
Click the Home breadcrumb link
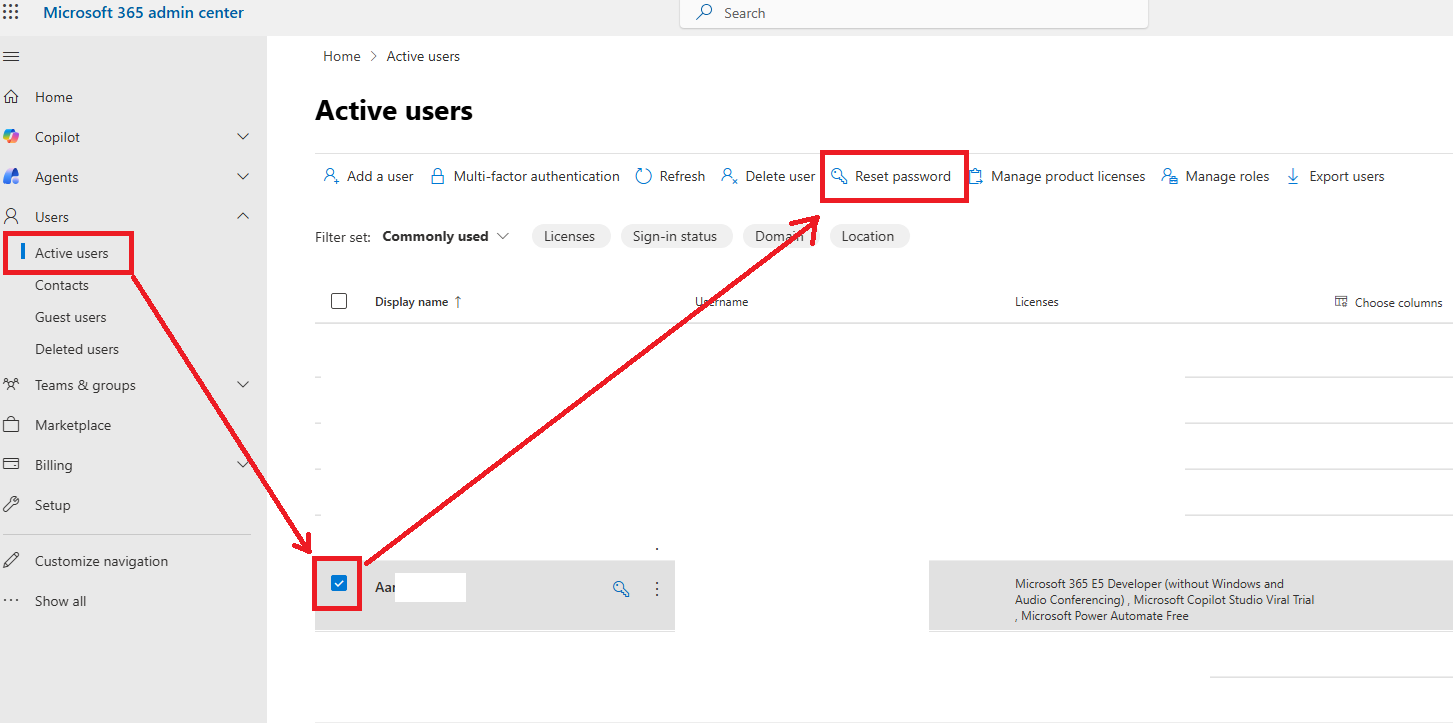pyautogui.click(x=342, y=56)
